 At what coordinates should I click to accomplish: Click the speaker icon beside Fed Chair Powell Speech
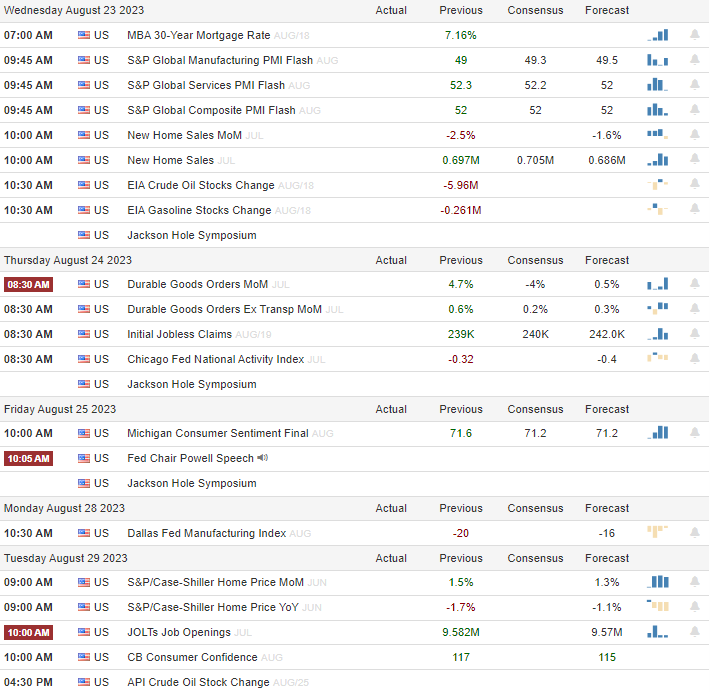click(262, 458)
